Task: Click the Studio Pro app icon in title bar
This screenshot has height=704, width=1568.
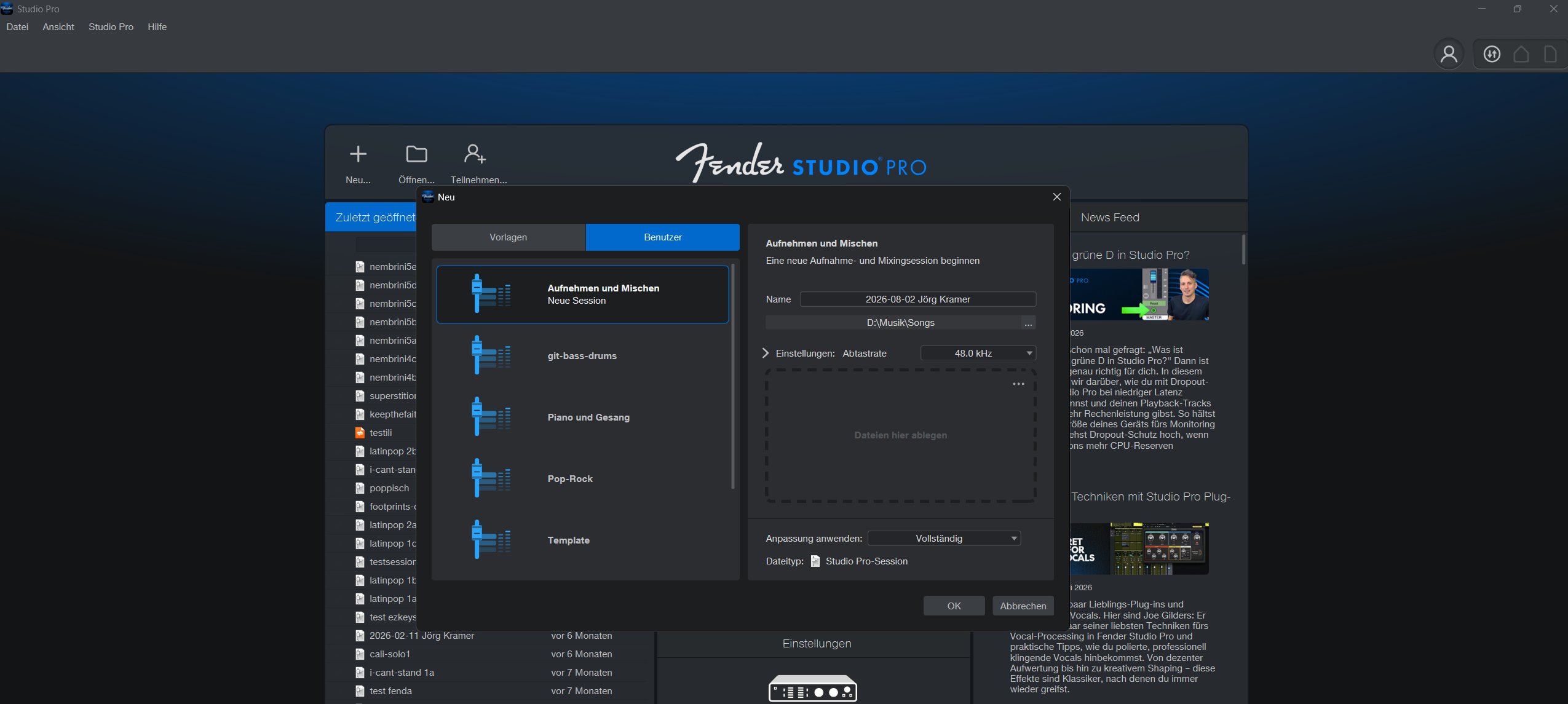Action: [x=7, y=9]
